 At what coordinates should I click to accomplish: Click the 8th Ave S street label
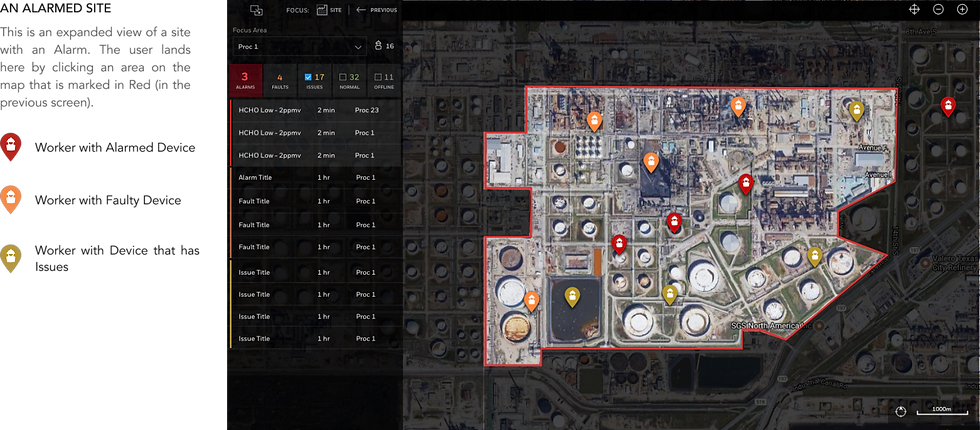pyautogui.click(x=921, y=31)
